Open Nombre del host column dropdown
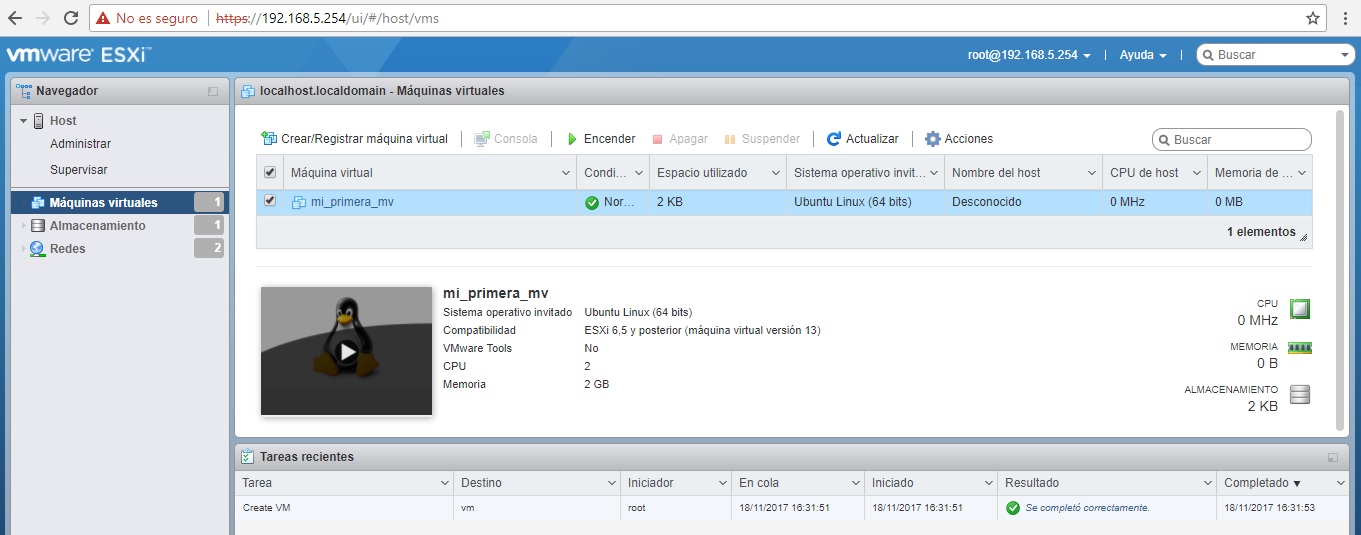The image size is (1361, 535). 1092,173
